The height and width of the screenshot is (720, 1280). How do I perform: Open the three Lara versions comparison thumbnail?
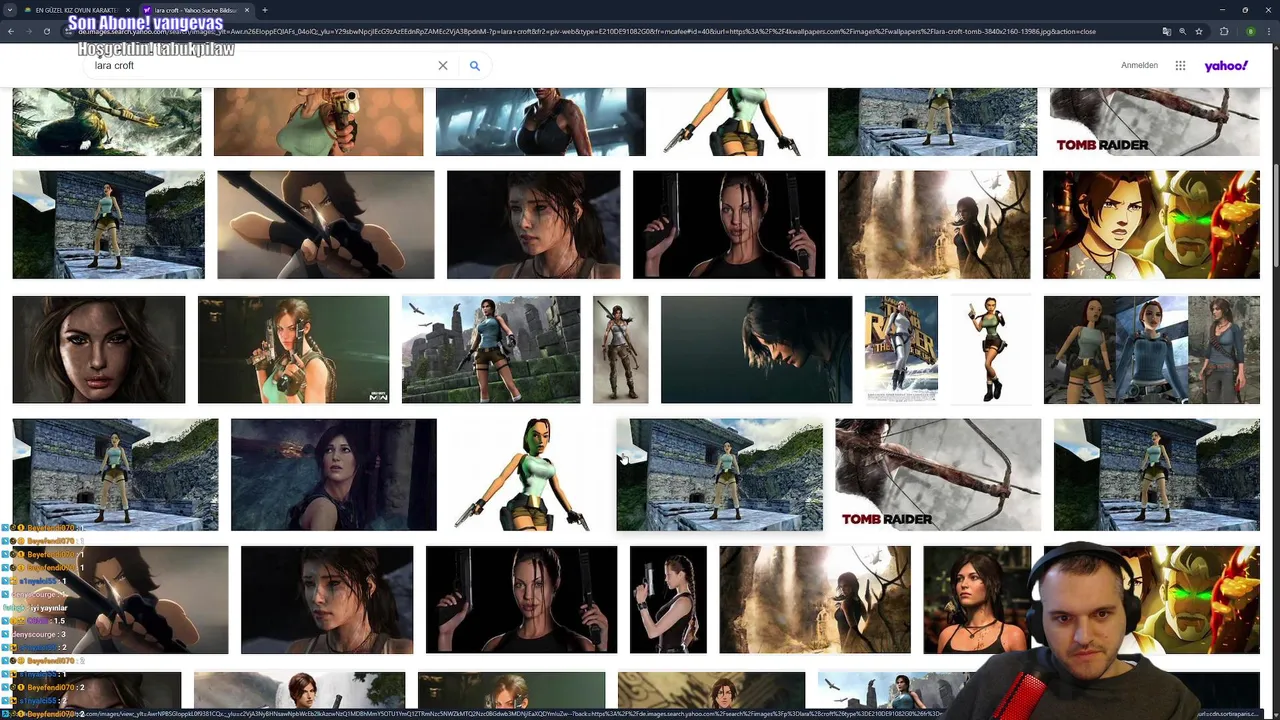point(1152,350)
